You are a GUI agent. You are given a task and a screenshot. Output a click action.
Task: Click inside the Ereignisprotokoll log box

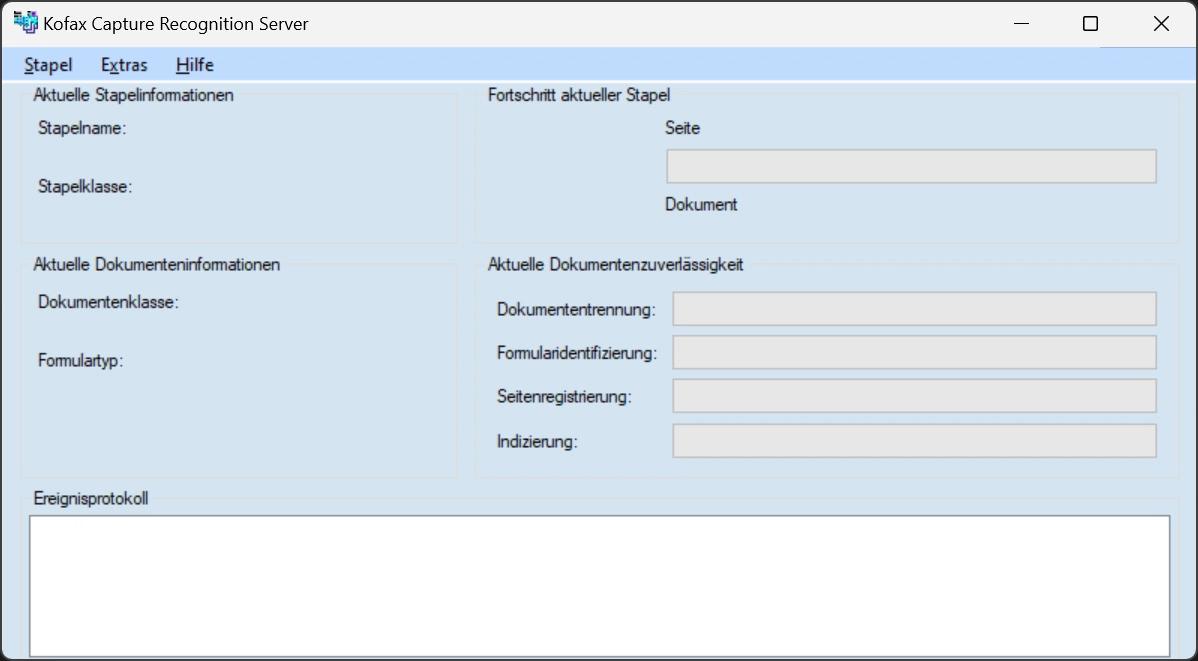599,585
